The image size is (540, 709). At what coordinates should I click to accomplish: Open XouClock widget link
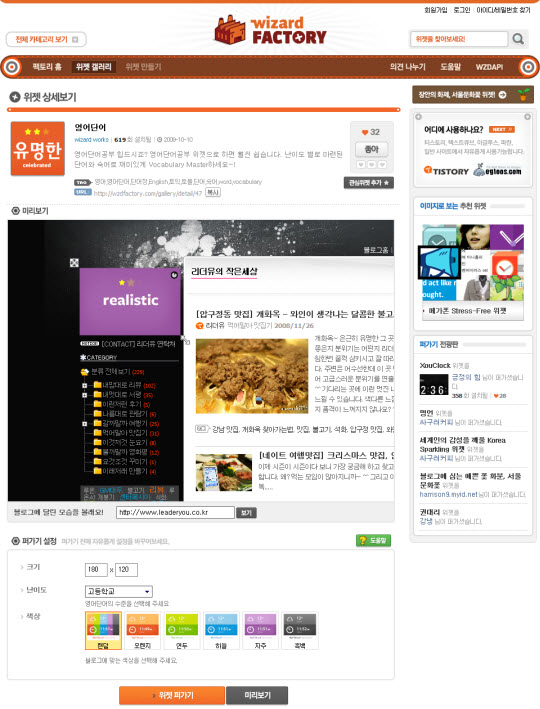[x=435, y=365]
